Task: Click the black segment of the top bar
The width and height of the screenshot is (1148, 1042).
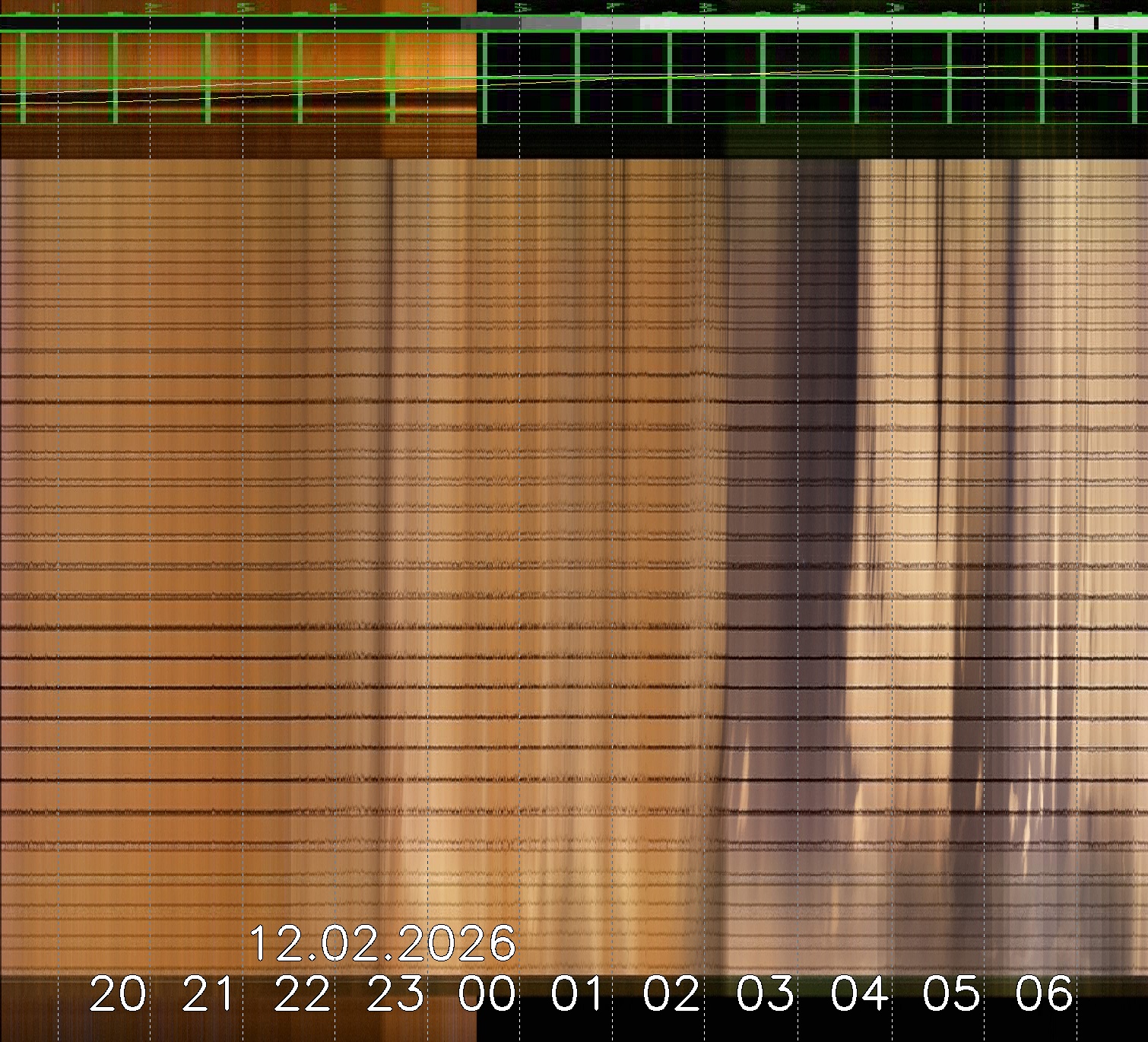Action: (228, 24)
